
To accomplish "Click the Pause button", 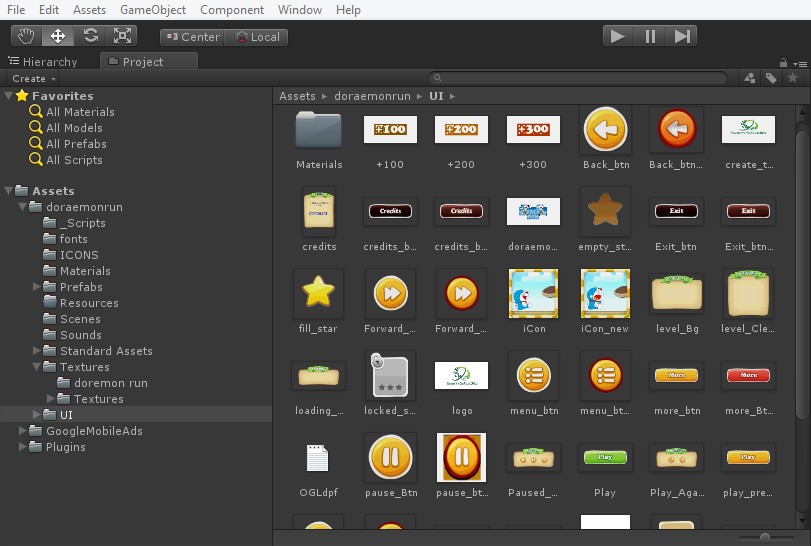I will point(650,36).
